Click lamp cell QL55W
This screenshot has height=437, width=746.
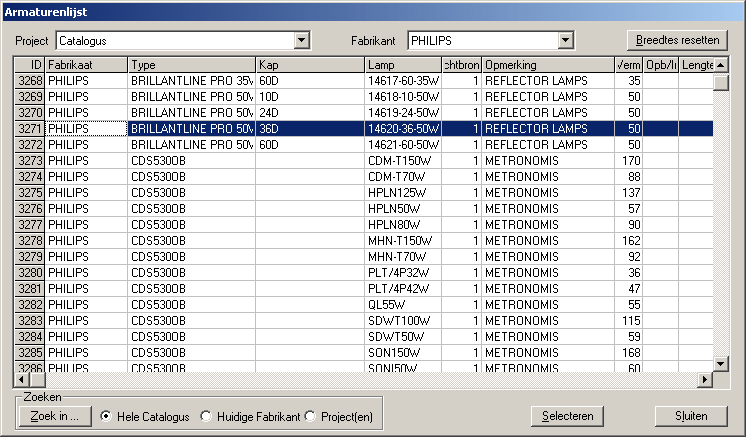403,305
